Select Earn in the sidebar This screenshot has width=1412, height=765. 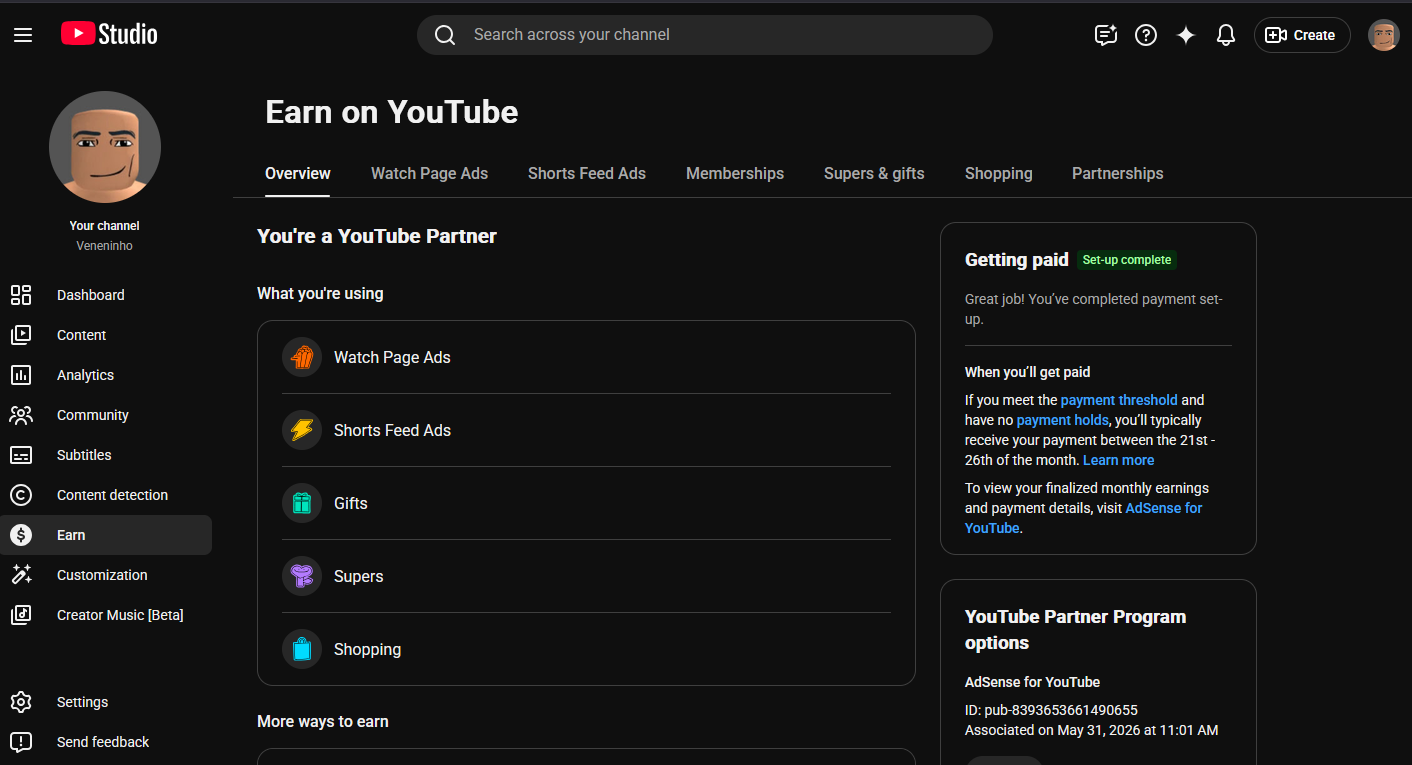coord(106,535)
